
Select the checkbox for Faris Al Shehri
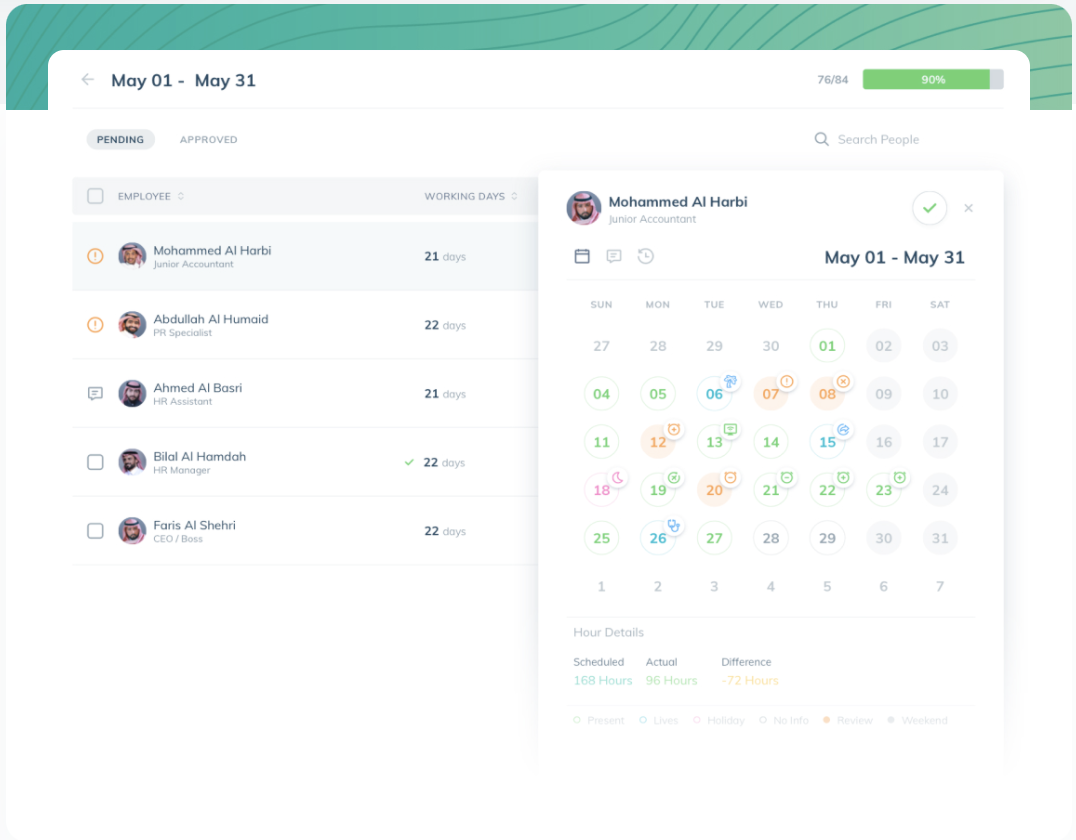pyautogui.click(x=95, y=530)
